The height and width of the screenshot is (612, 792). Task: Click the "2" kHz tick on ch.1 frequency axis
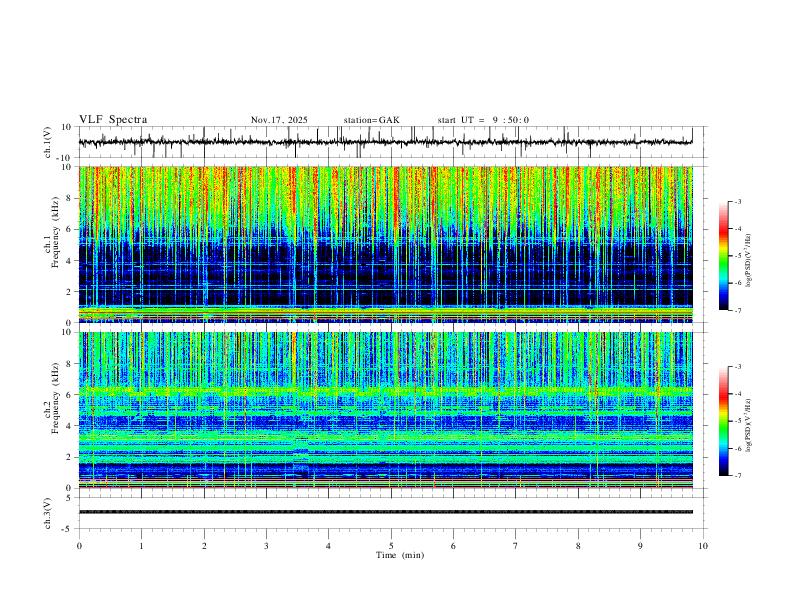pos(70,291)
